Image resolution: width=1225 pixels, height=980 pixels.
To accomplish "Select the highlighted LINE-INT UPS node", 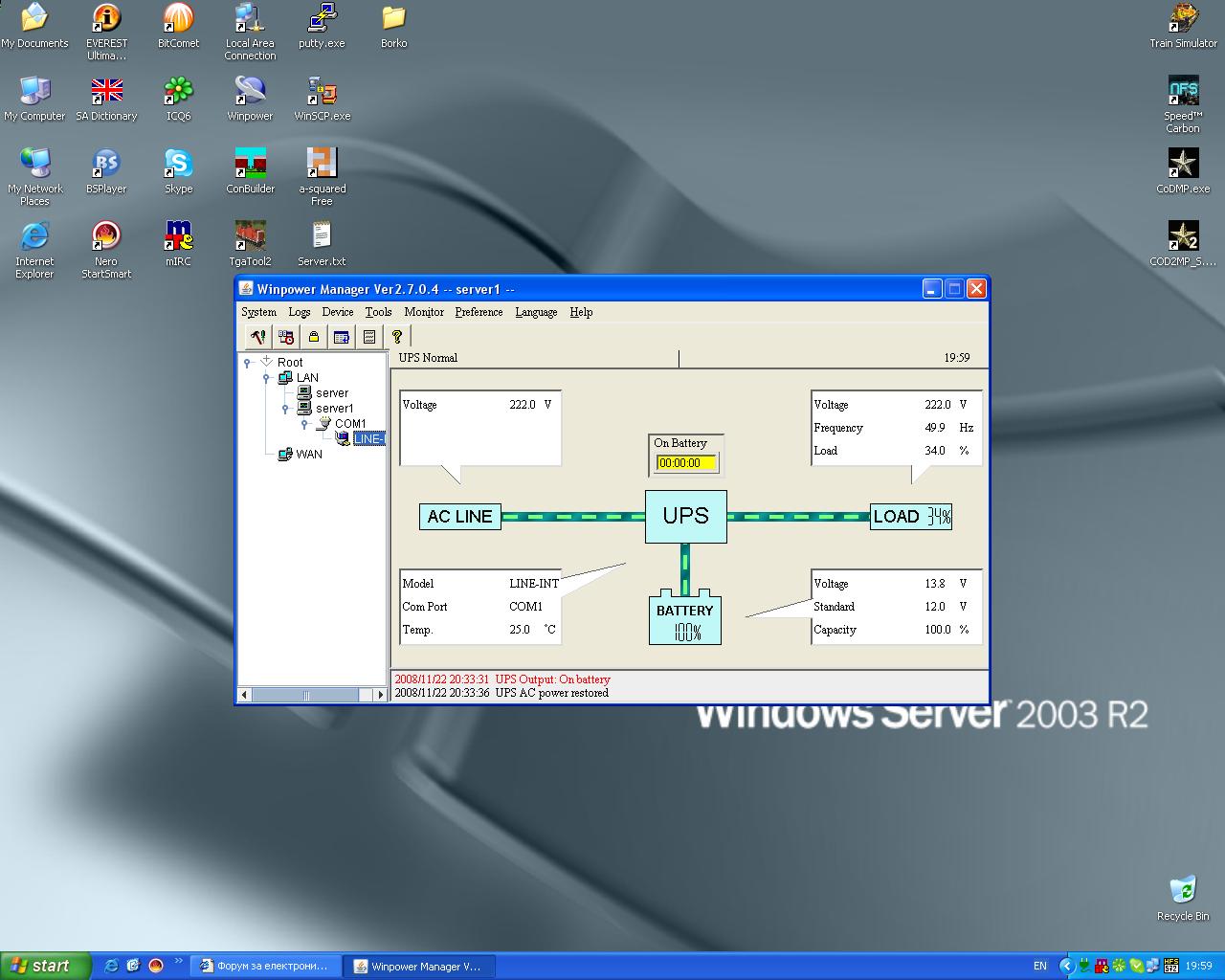I will pos(368,439).
